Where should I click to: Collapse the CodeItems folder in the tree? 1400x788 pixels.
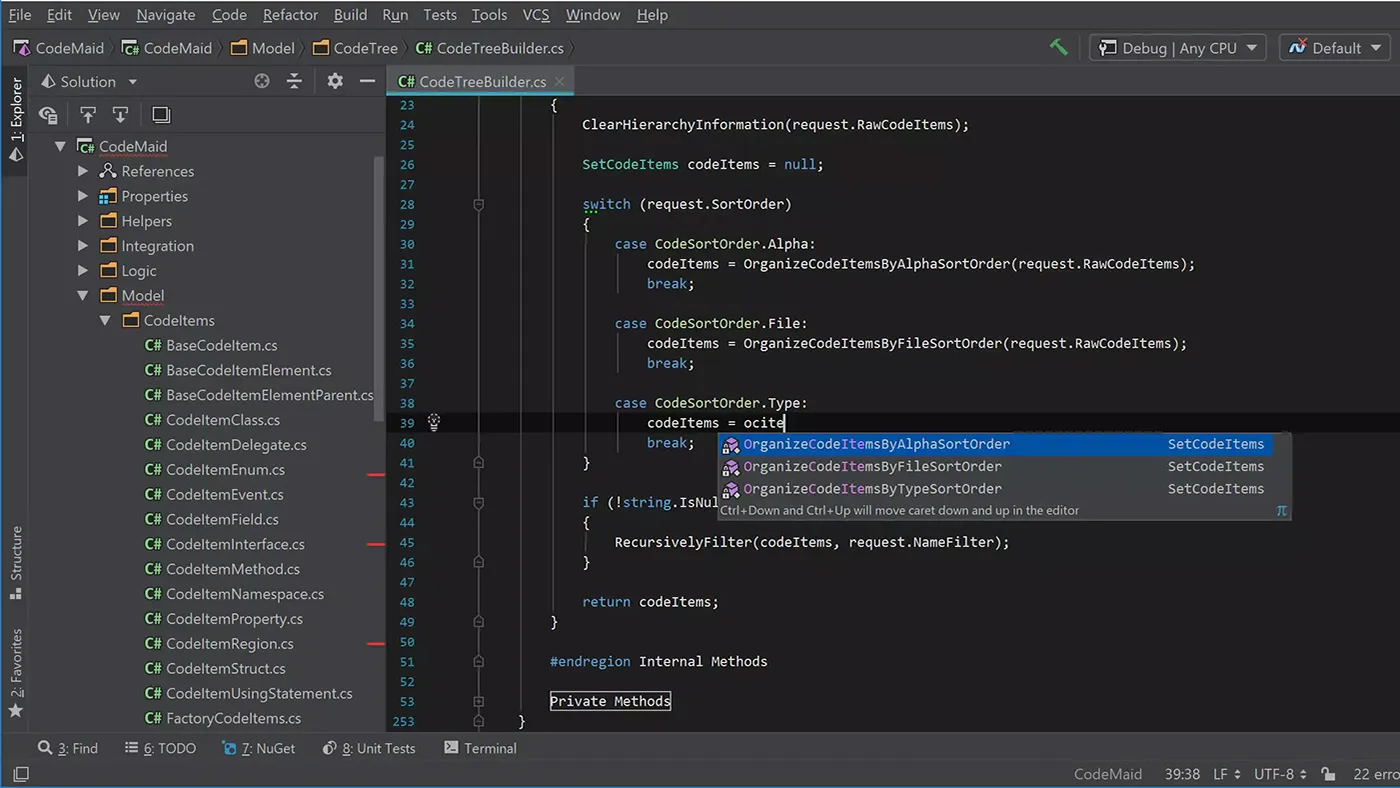[x=105, y=320]
